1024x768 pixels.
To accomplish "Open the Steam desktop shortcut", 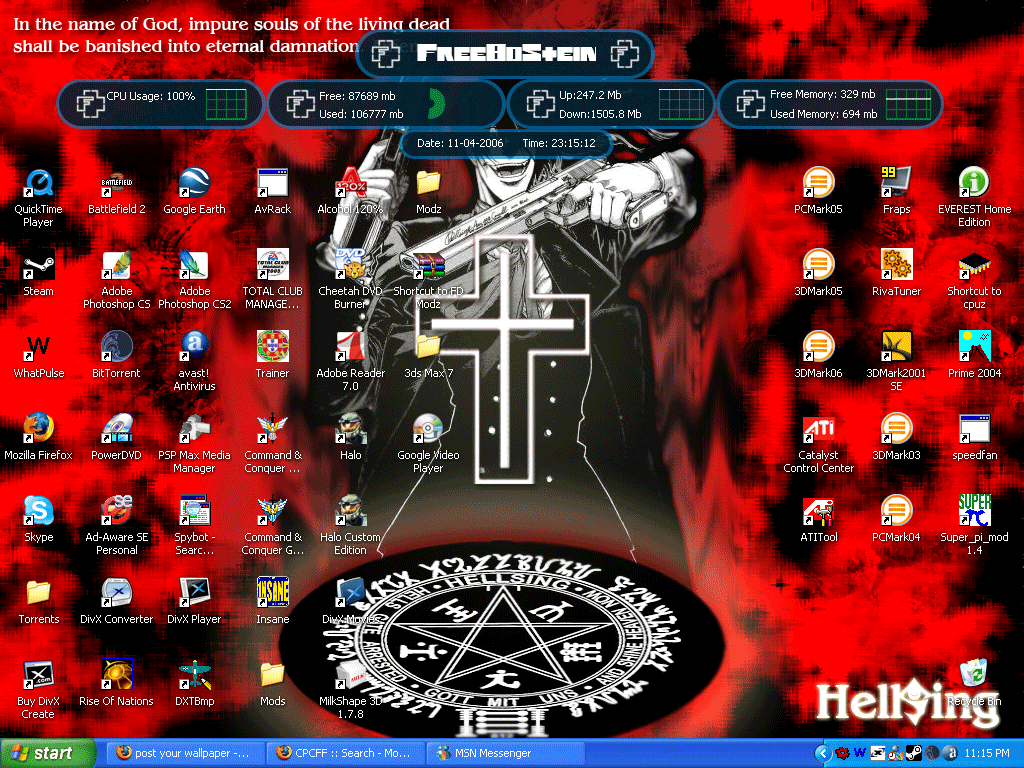I will 38,266.
